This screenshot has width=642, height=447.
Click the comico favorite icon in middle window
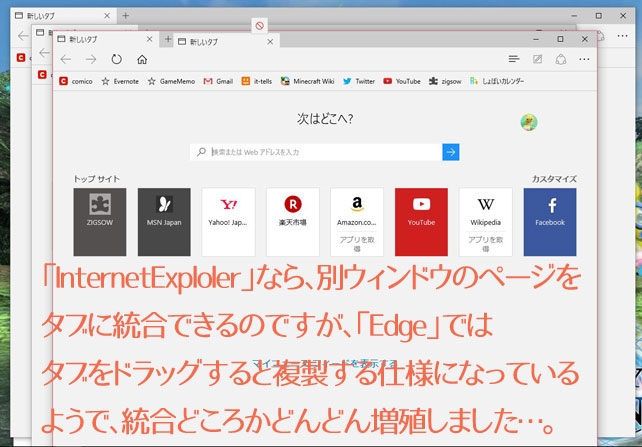click(42, 74)
